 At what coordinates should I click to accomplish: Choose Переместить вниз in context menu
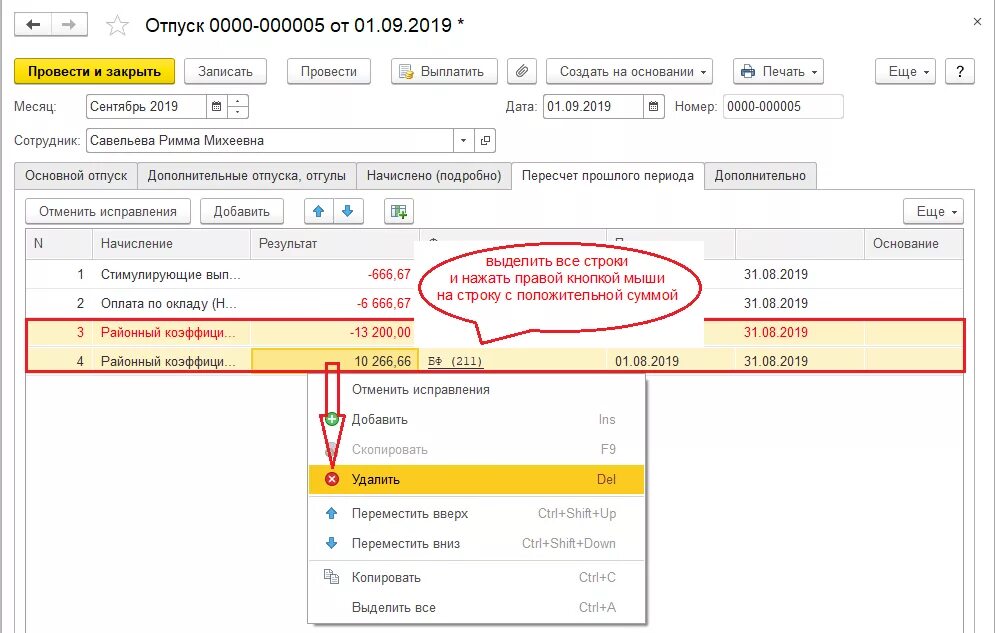coord(476,543)
